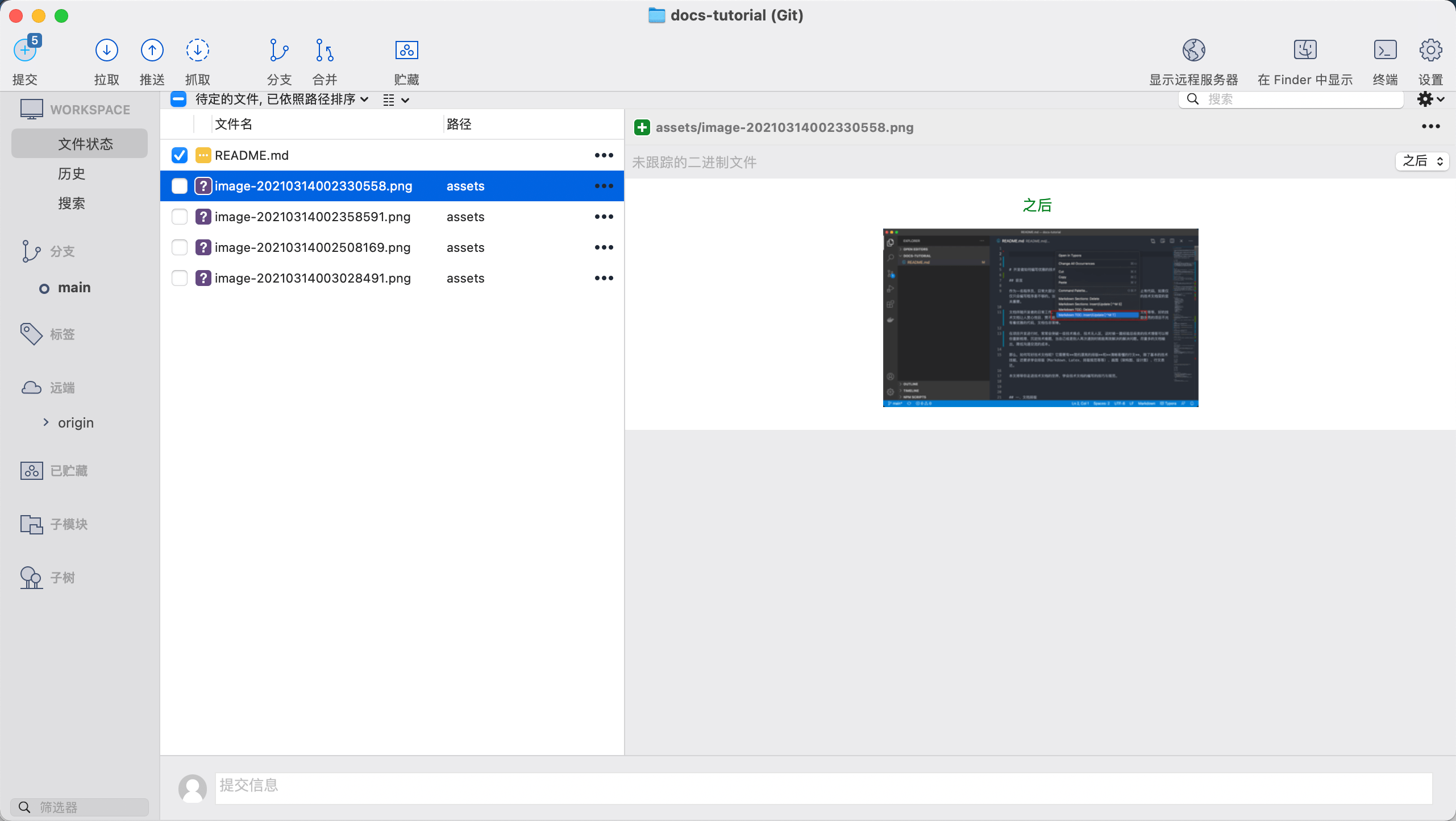Select the main branch in sidebar
The image size is (1456, 821).
click(x=74, y=288)
